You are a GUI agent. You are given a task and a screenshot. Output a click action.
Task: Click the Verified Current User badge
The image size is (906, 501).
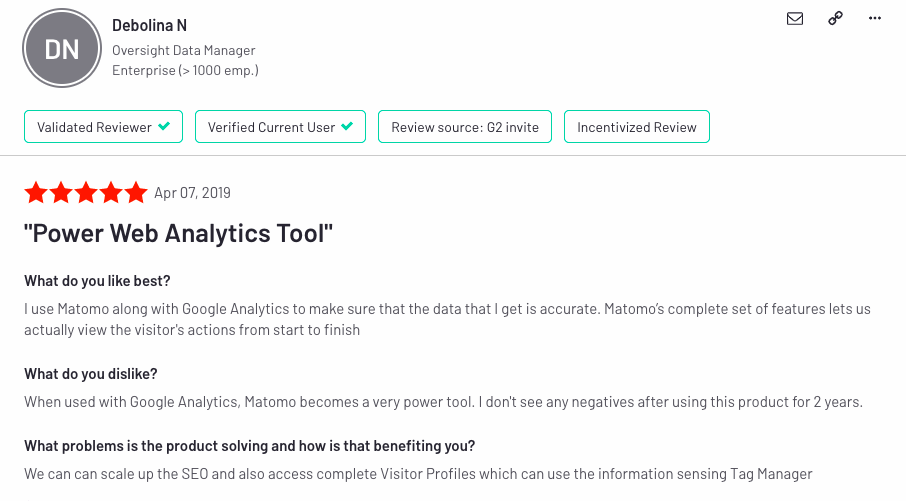pos(280,127)
